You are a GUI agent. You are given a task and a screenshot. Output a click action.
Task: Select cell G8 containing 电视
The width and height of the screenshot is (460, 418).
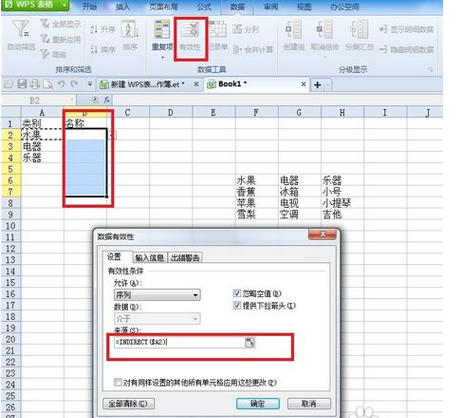tap(299, 203)
